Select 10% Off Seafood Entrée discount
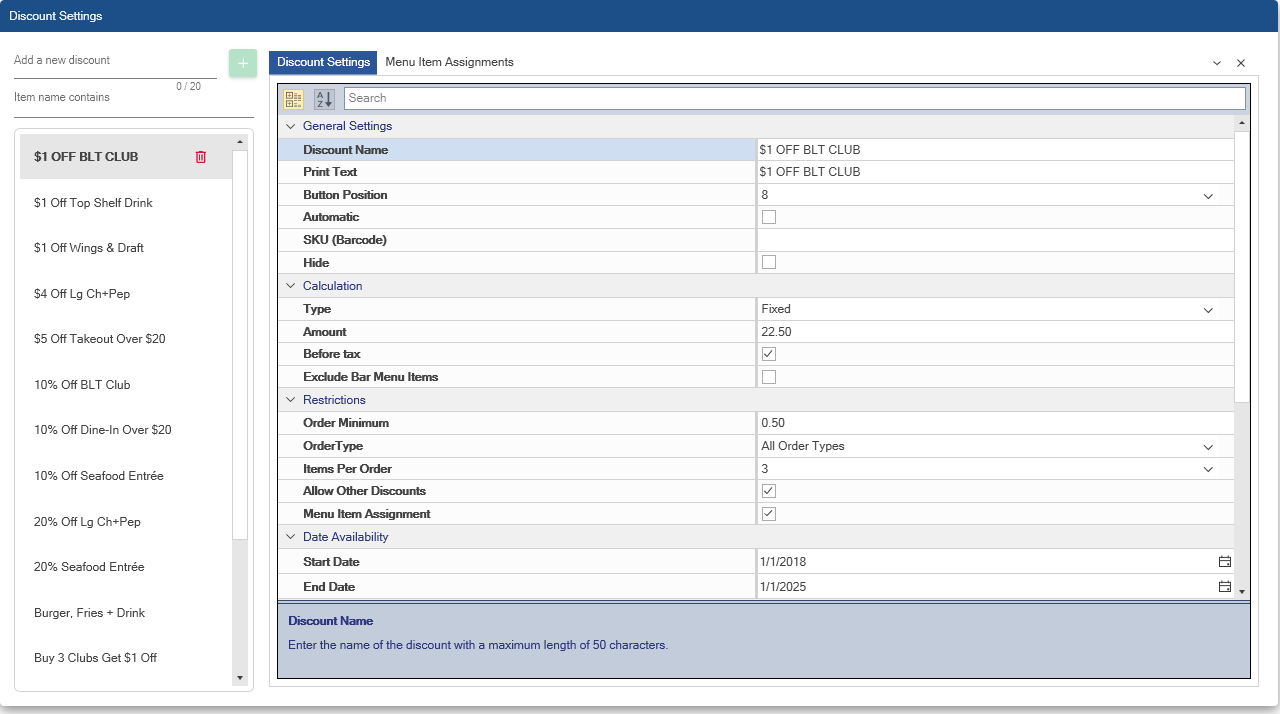 (x=98, y=476)
